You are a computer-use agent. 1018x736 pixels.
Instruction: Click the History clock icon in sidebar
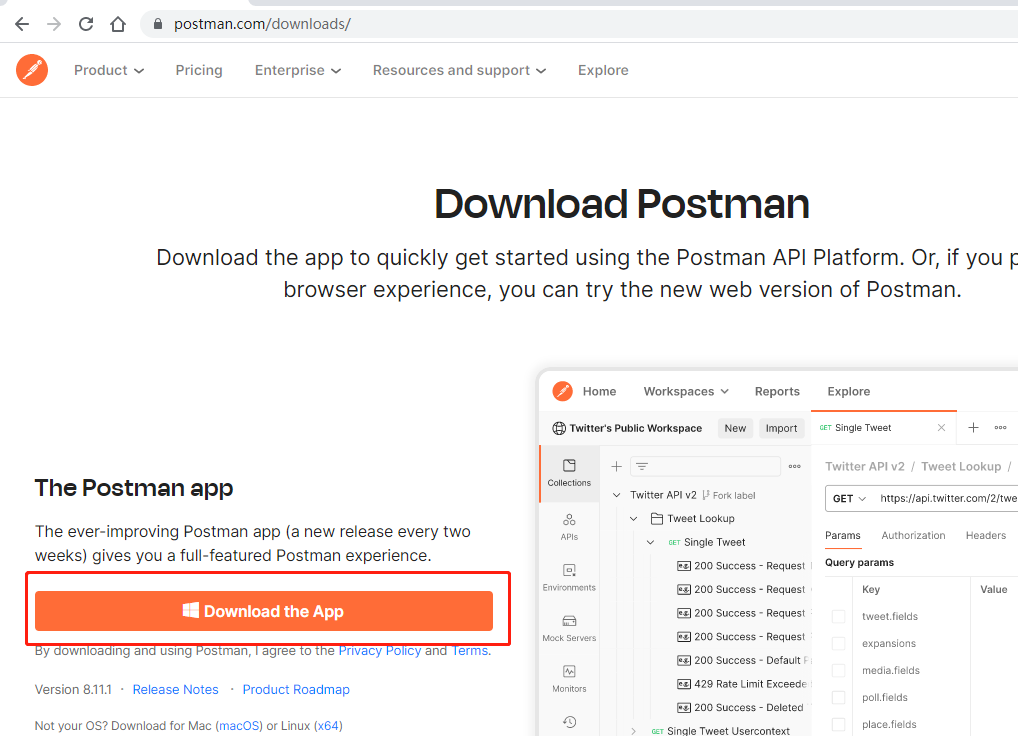tap(569, 721)
